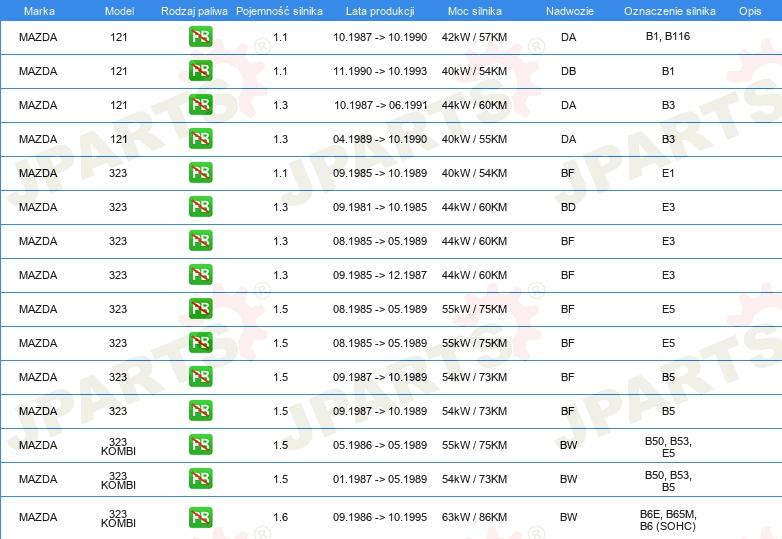The height and width of the screenshot is (539, 782).
Task: Click fuel icon in 05.1986 -> 05.1989 row
Action: point(200,444)
